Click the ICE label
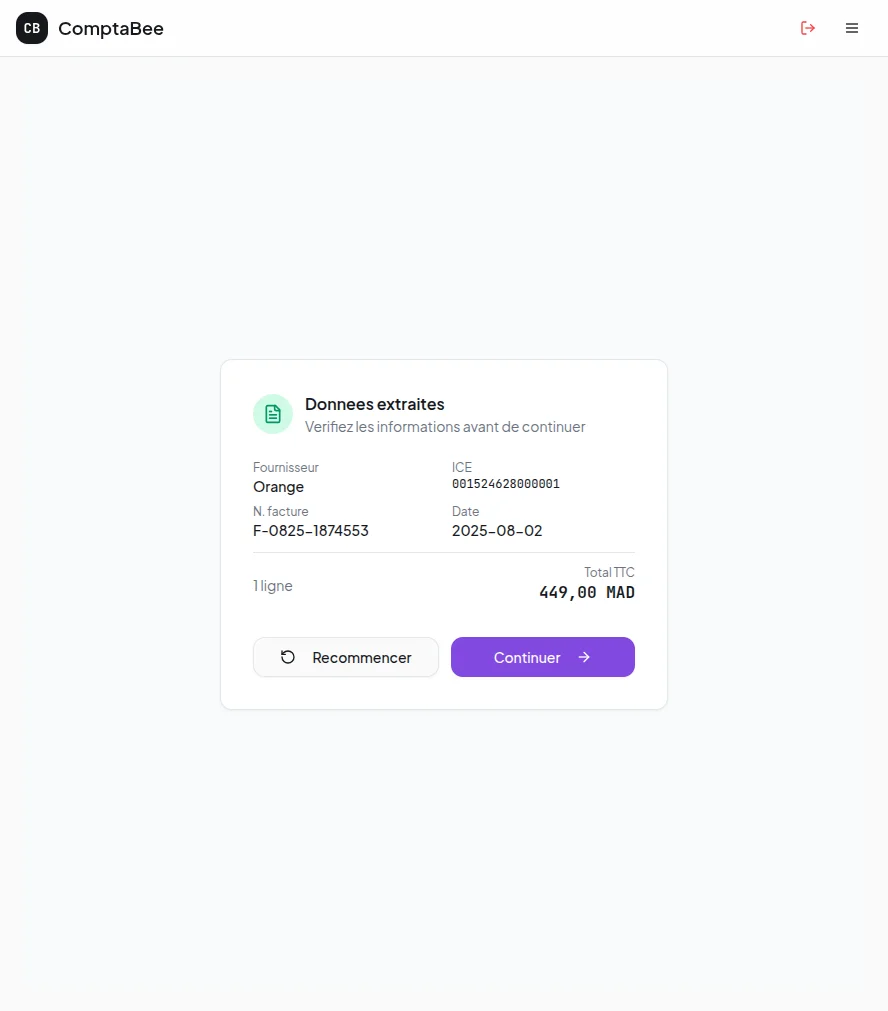The image size is (888, 1011). tap(462, 467)
